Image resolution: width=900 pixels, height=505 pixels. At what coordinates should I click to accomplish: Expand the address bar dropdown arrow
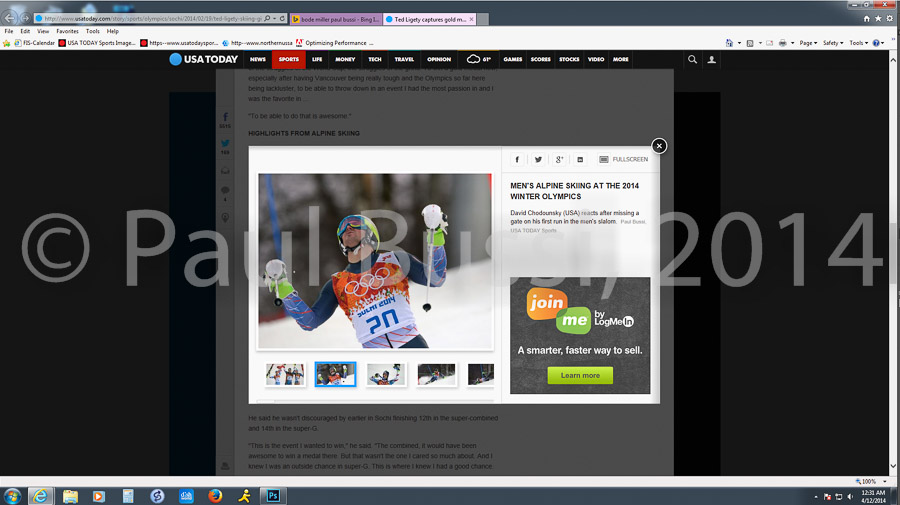pos(274,18)
